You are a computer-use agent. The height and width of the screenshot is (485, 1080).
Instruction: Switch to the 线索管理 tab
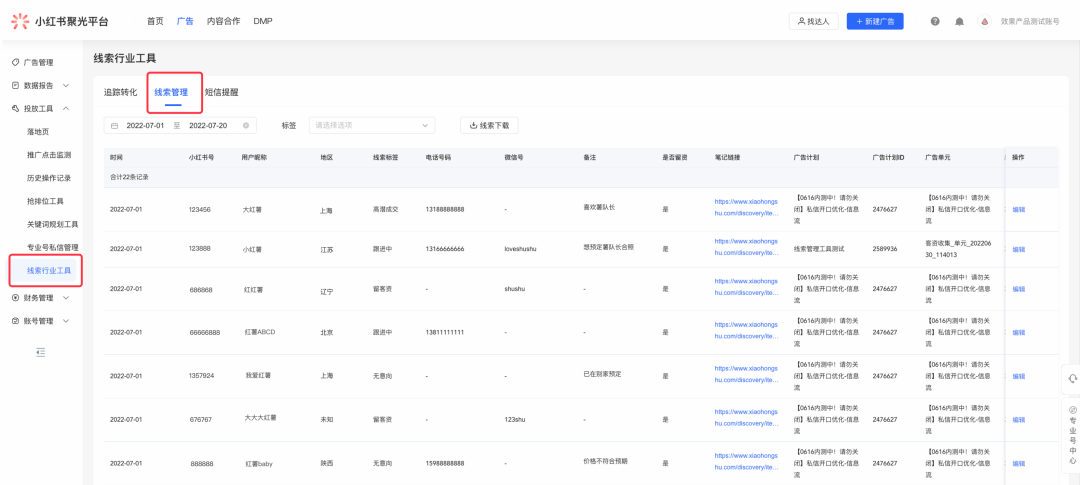[171, 92]
